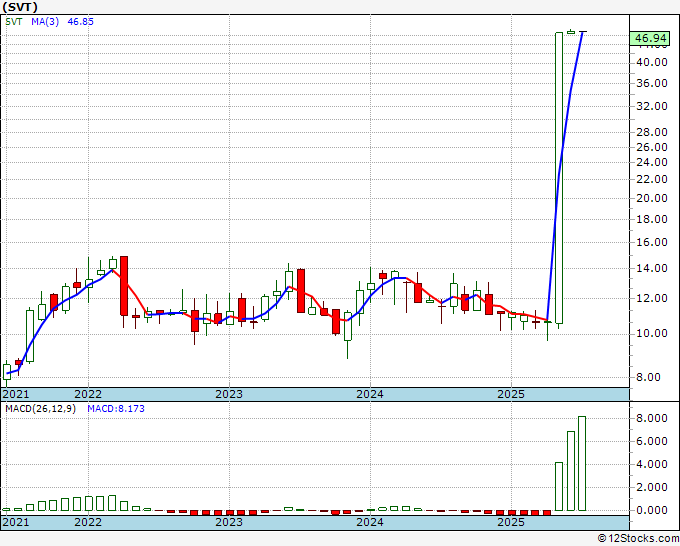Click the 40.00 price axis label
680x546 pixels.
[x=652, y=62]
